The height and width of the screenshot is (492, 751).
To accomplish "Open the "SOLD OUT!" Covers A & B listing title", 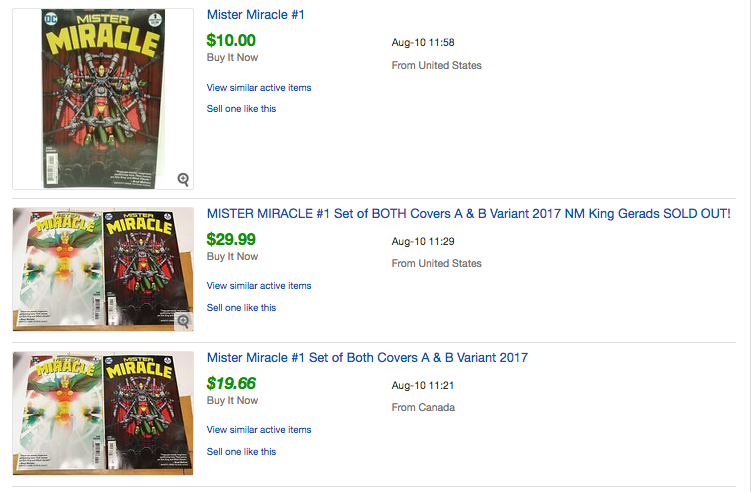I will coord(468,214).
